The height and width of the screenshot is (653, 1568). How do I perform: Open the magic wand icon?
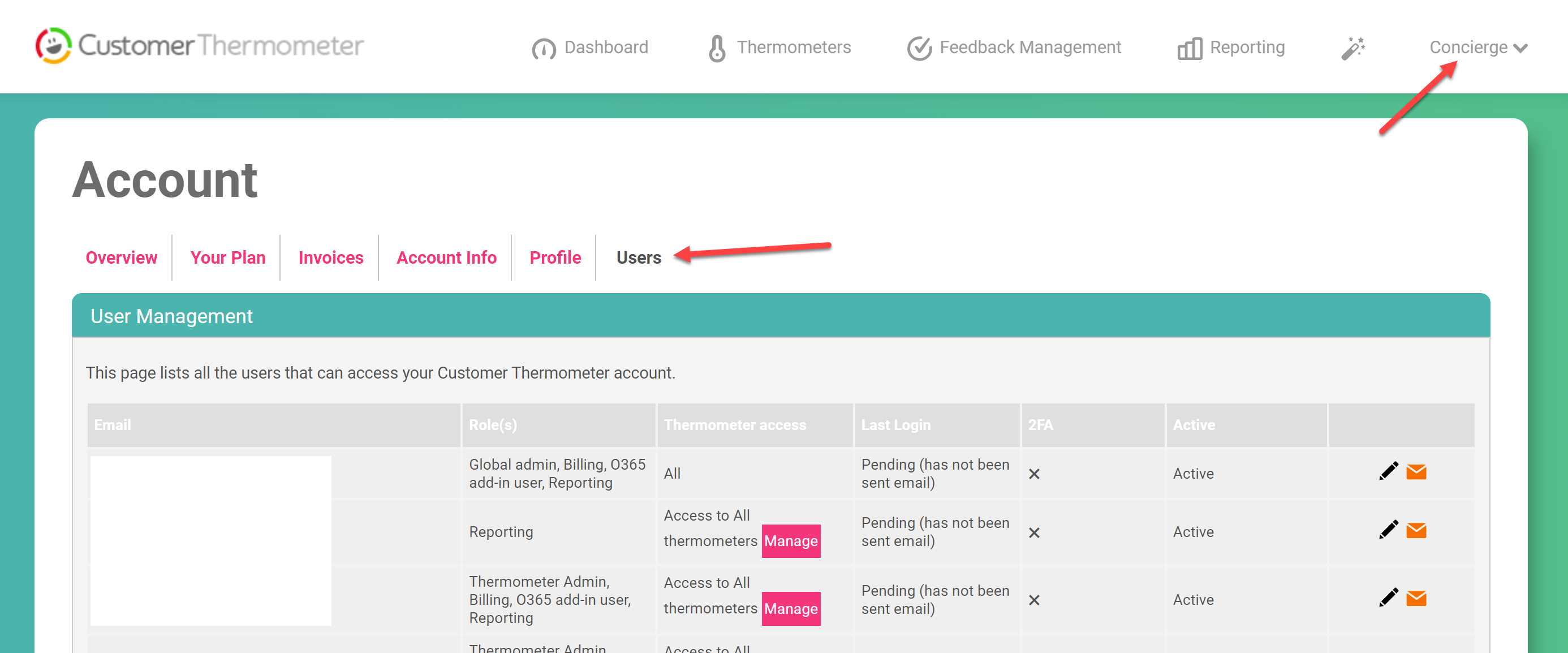point(1353,48)
